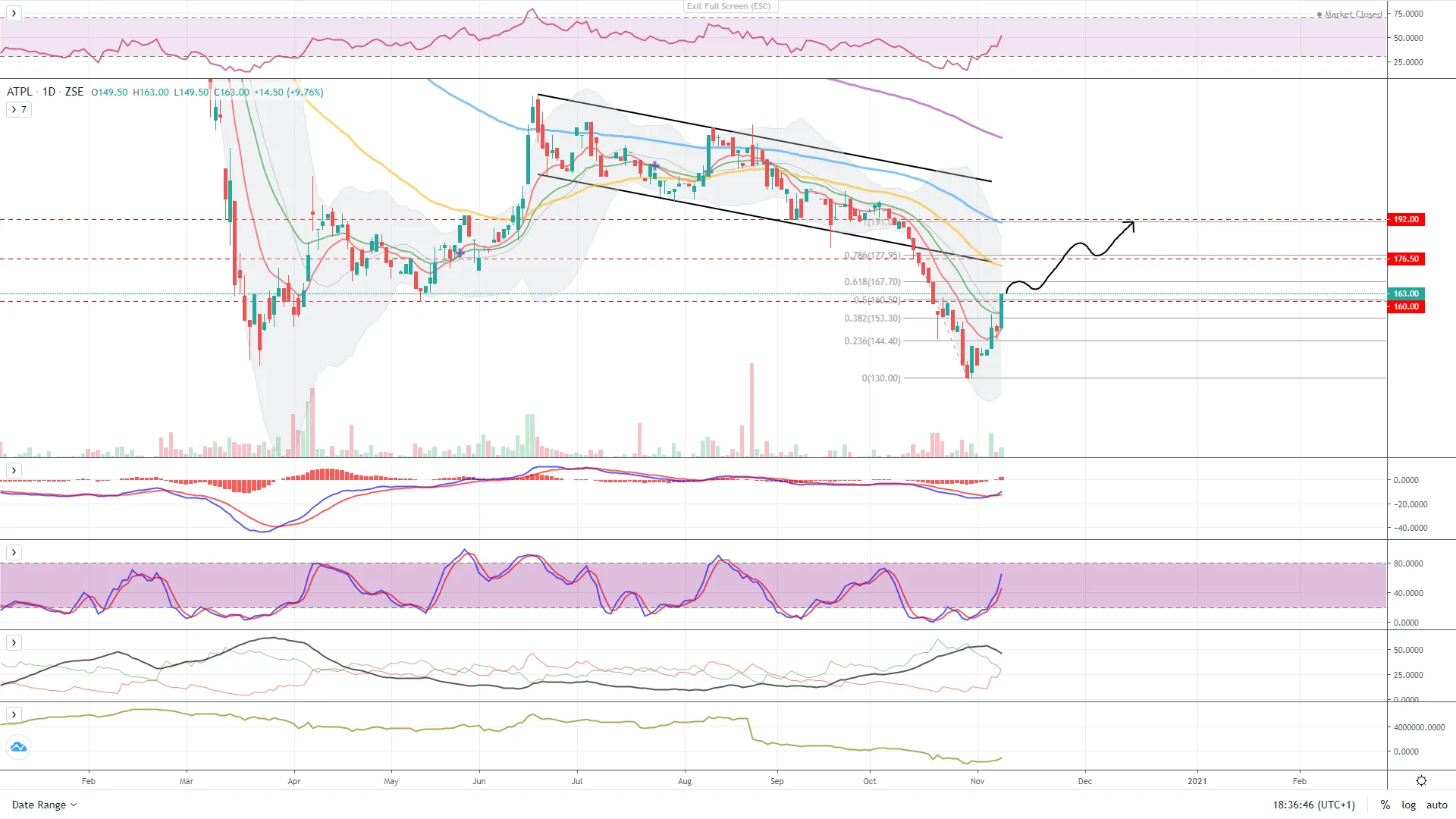Click the Market Closed status indicator
The height and width of the screenshot is (819, 1456).
point(1352,14)
